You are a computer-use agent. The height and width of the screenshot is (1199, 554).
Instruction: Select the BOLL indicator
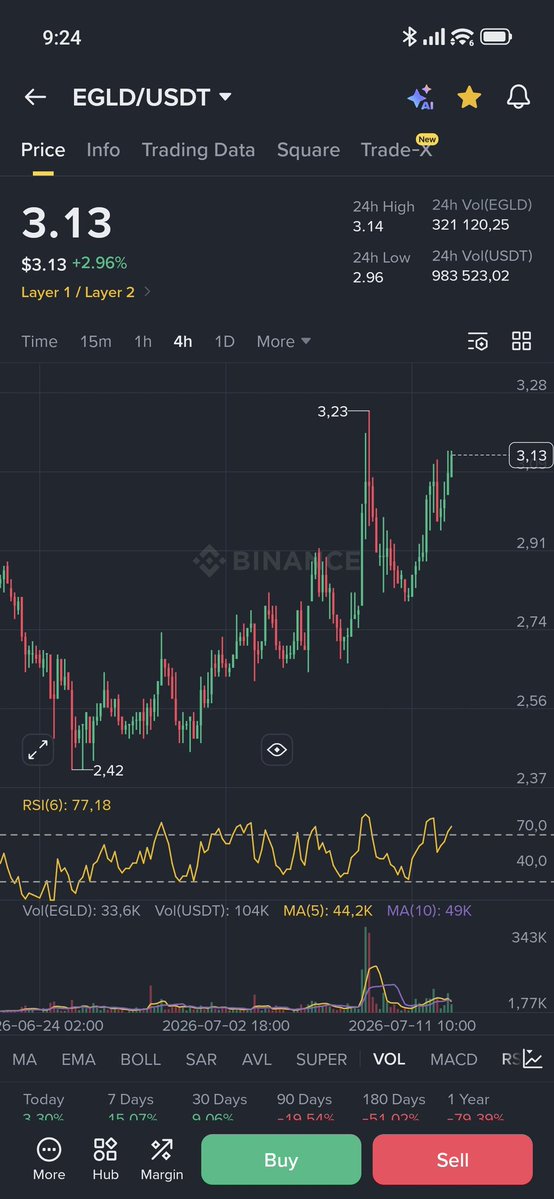pyautogui.click(x=141, y=1059)
